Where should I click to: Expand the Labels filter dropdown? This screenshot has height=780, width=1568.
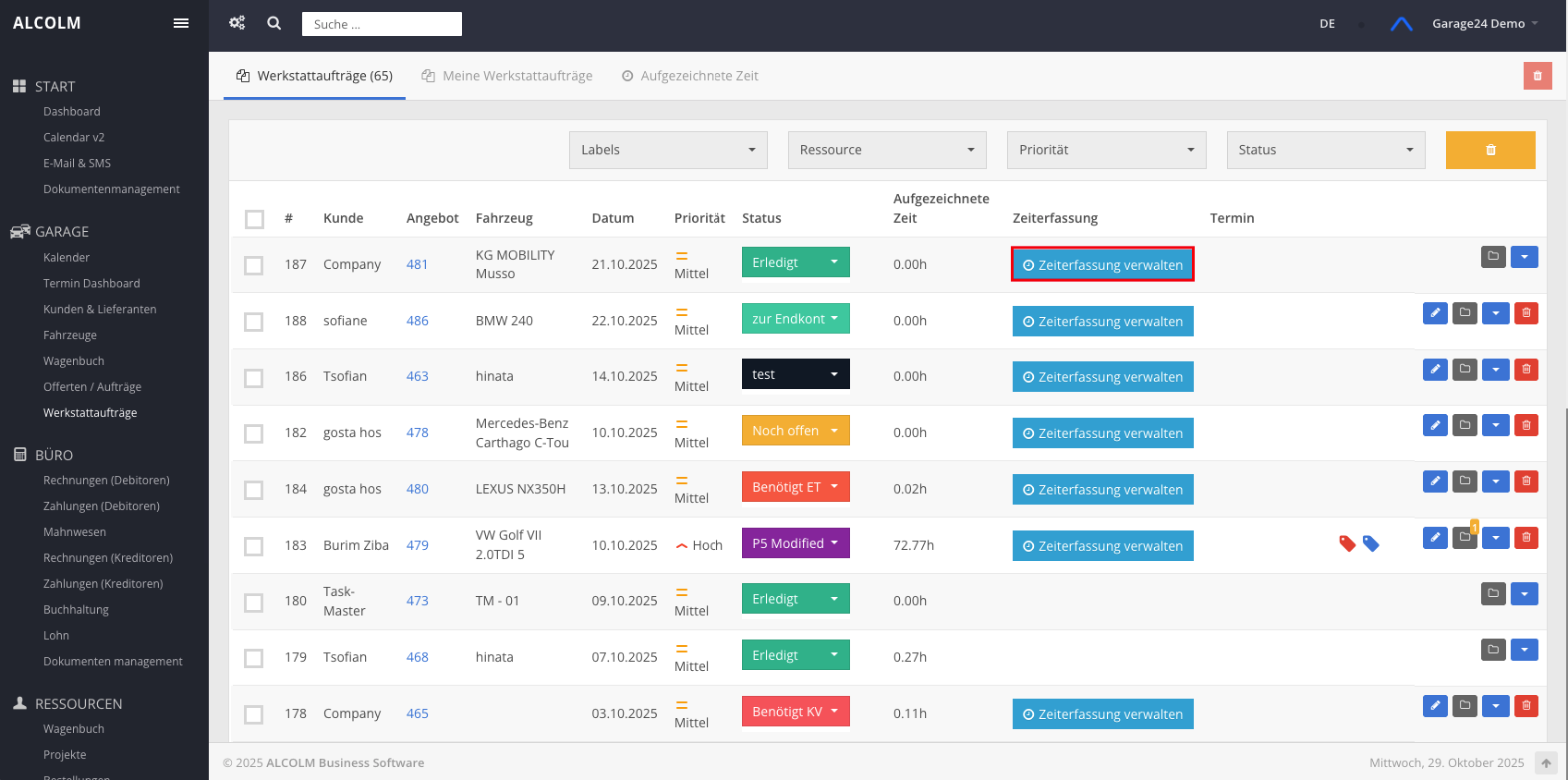click(x=668, y=150)
